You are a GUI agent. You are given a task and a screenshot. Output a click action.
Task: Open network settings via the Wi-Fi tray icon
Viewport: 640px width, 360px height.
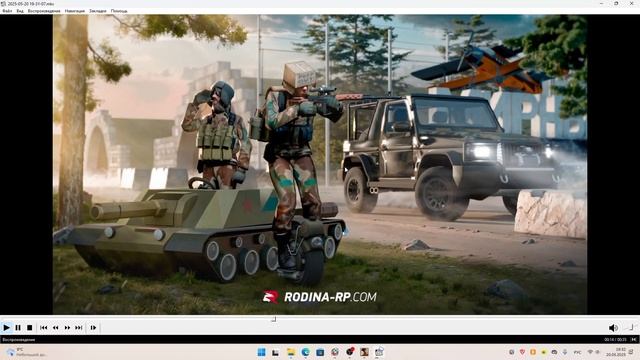[590, 352]
